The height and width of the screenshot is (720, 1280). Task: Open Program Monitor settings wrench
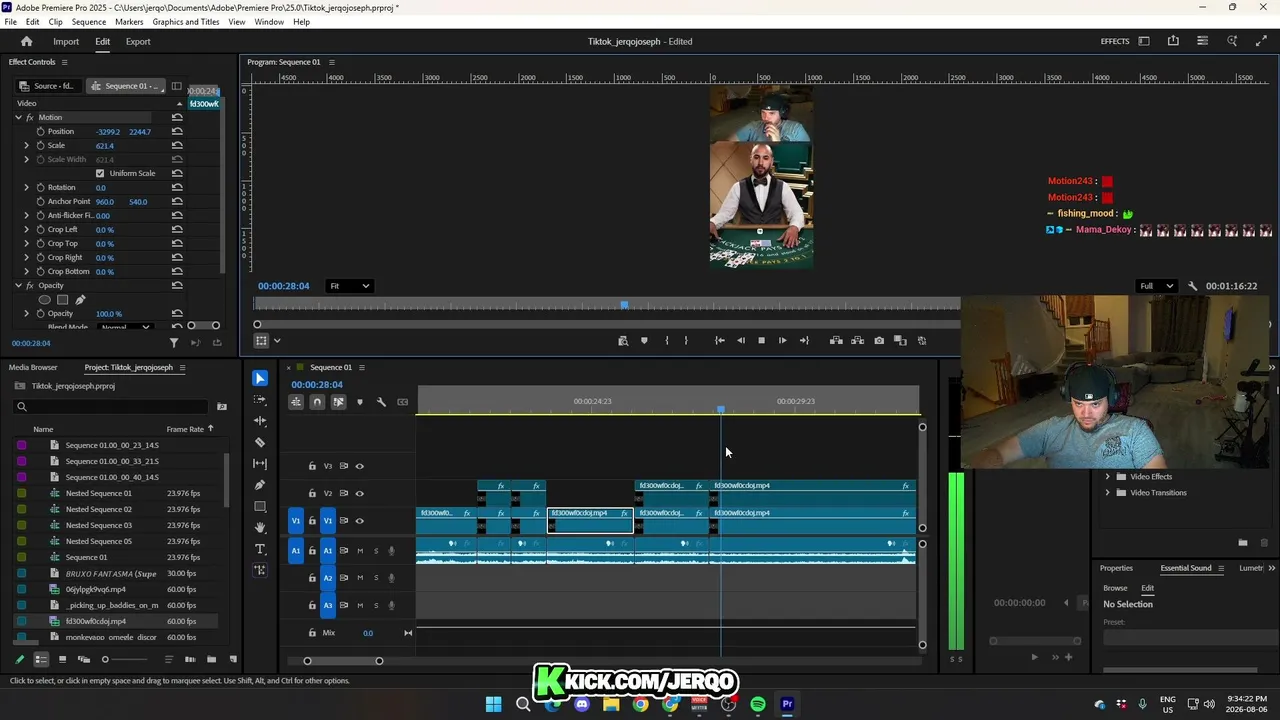pos(1192,286)
